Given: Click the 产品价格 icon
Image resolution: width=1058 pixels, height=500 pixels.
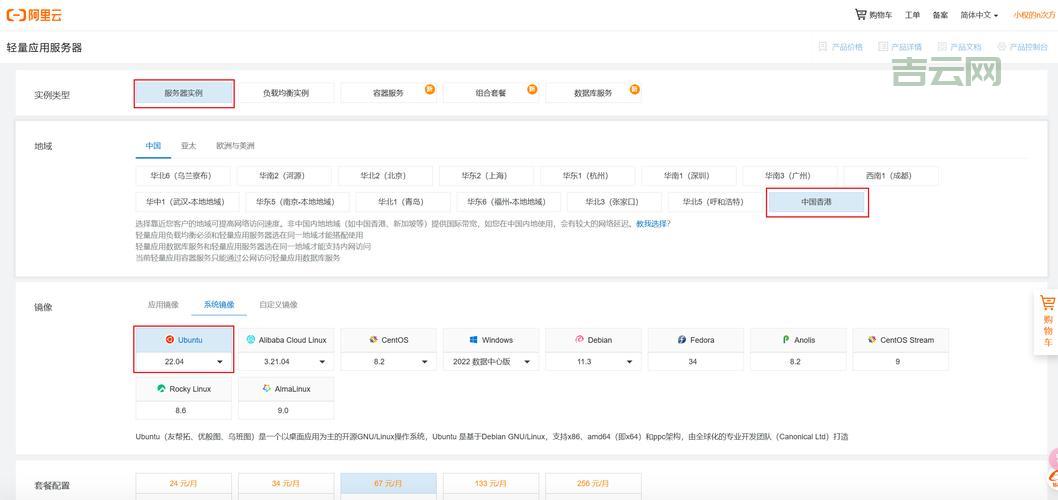Looking at the screenshot, I should coord(822,47).
